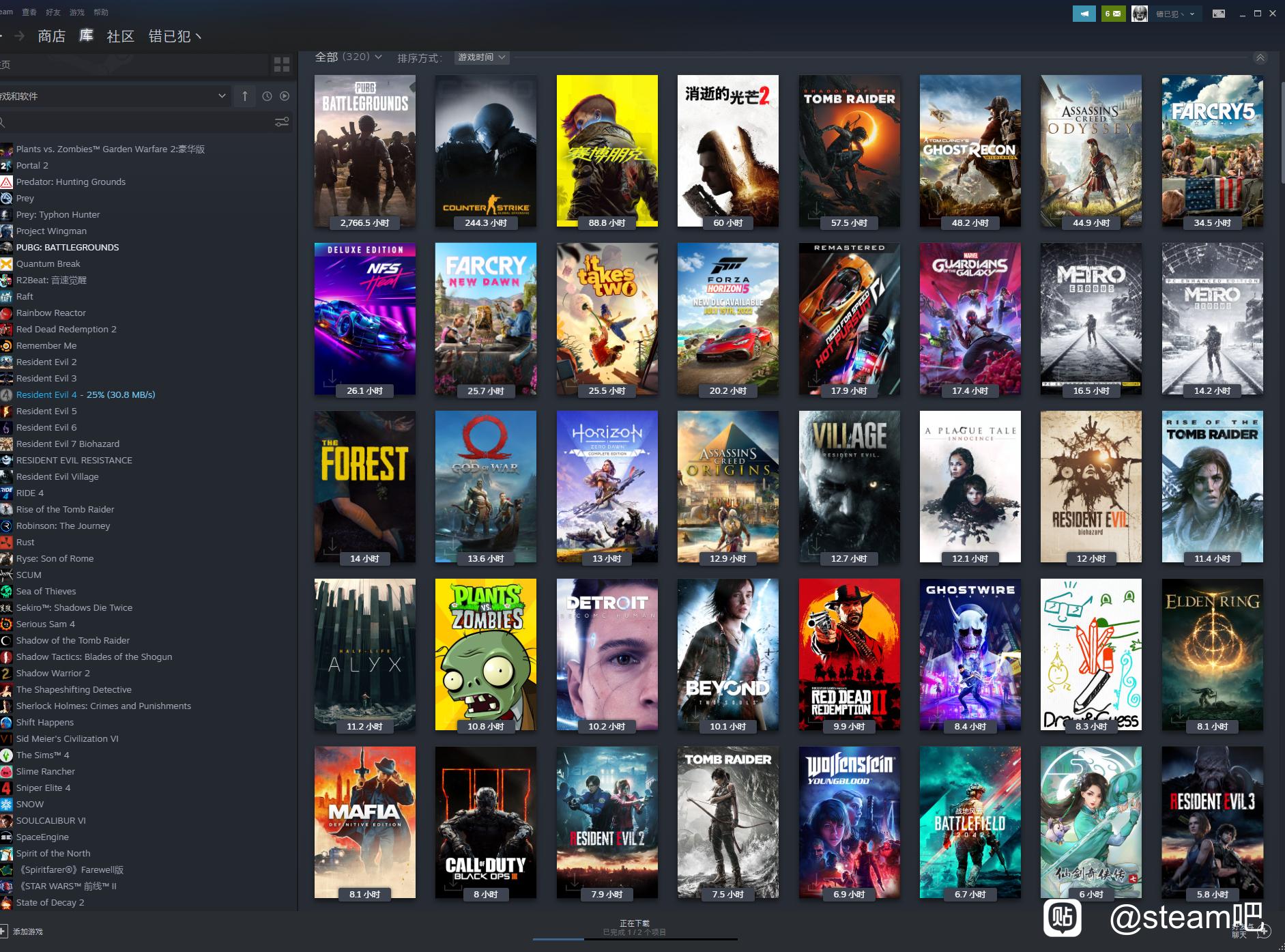
Task: Select Sekiro: Shadows Die Twice entry
Action: 74,607
